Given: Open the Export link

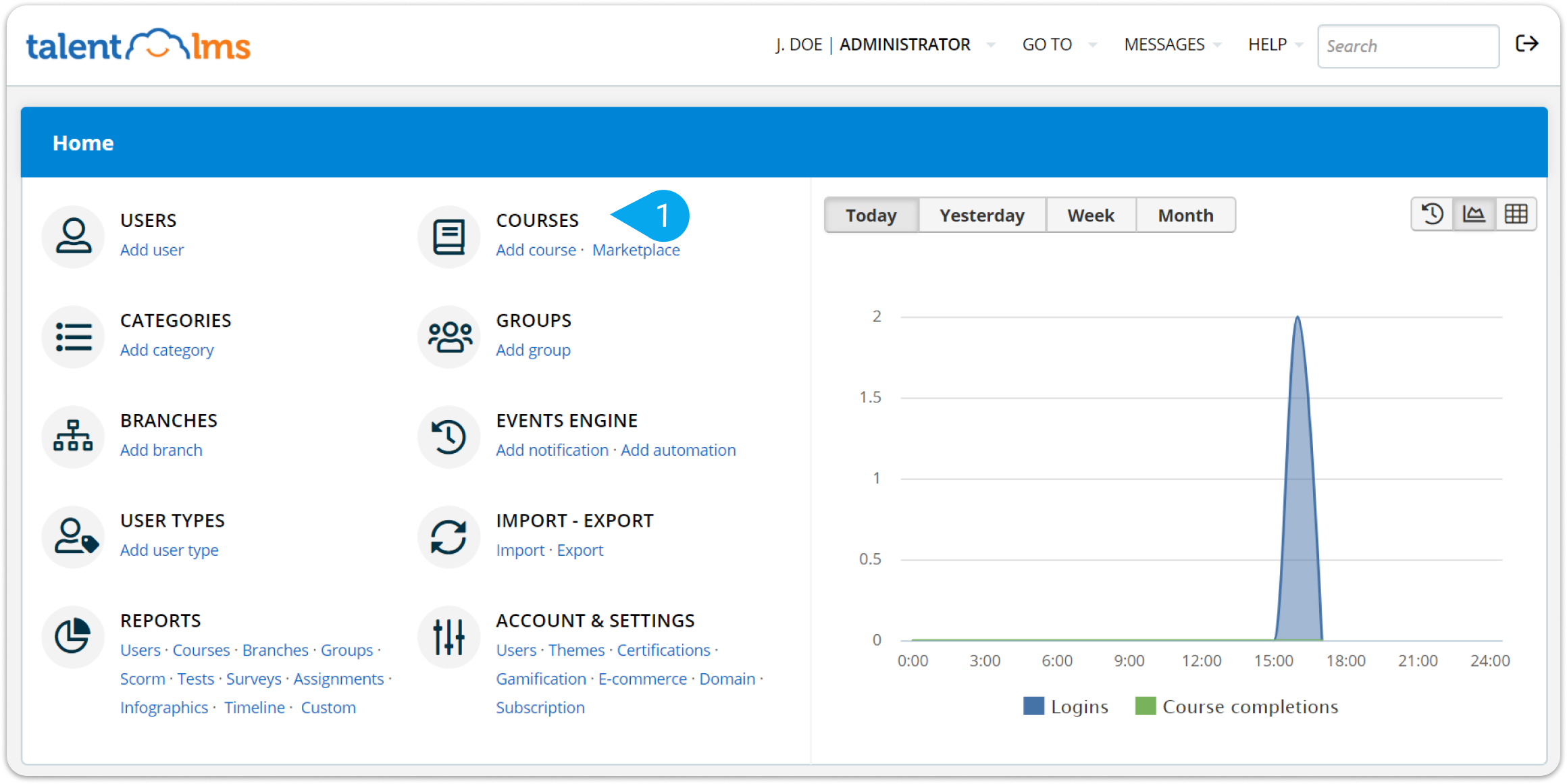Looking at the screenshot, I should point(580,550).
